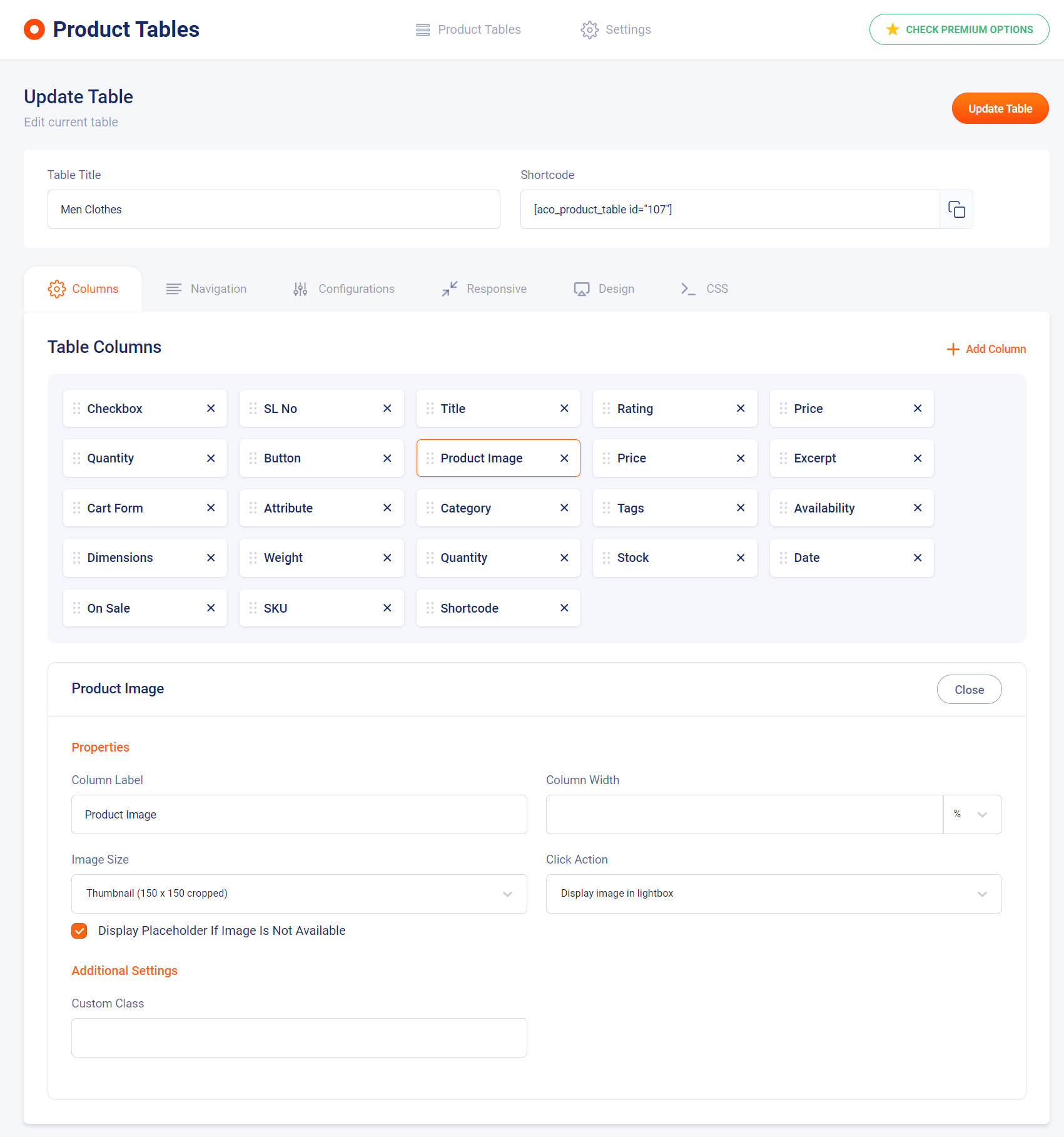This screenshot has height=1137, width=1064.
Task: Select the Excerpt column chip
Action: 852,458
